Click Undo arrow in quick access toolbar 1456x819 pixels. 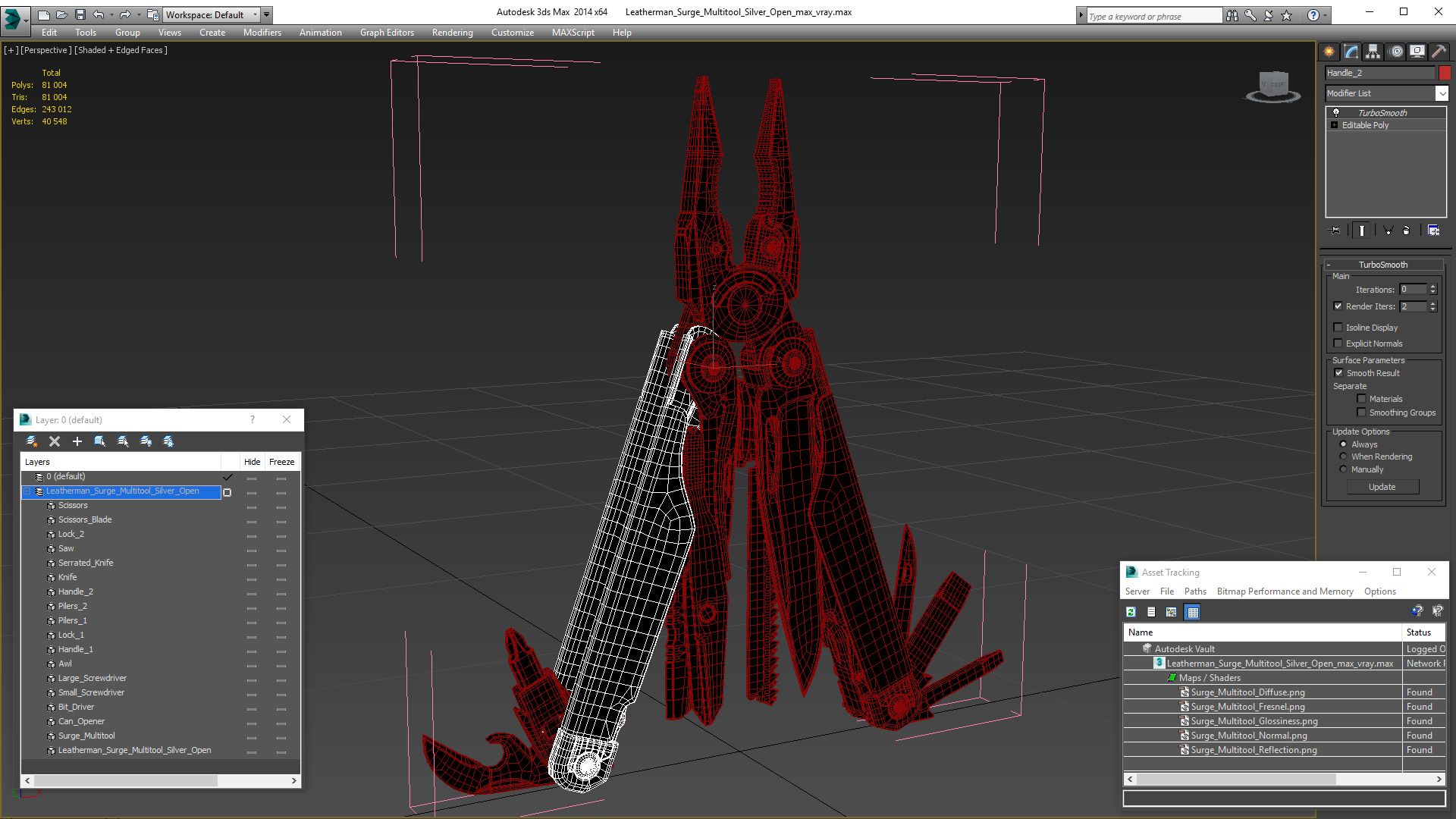pos(98,14)
